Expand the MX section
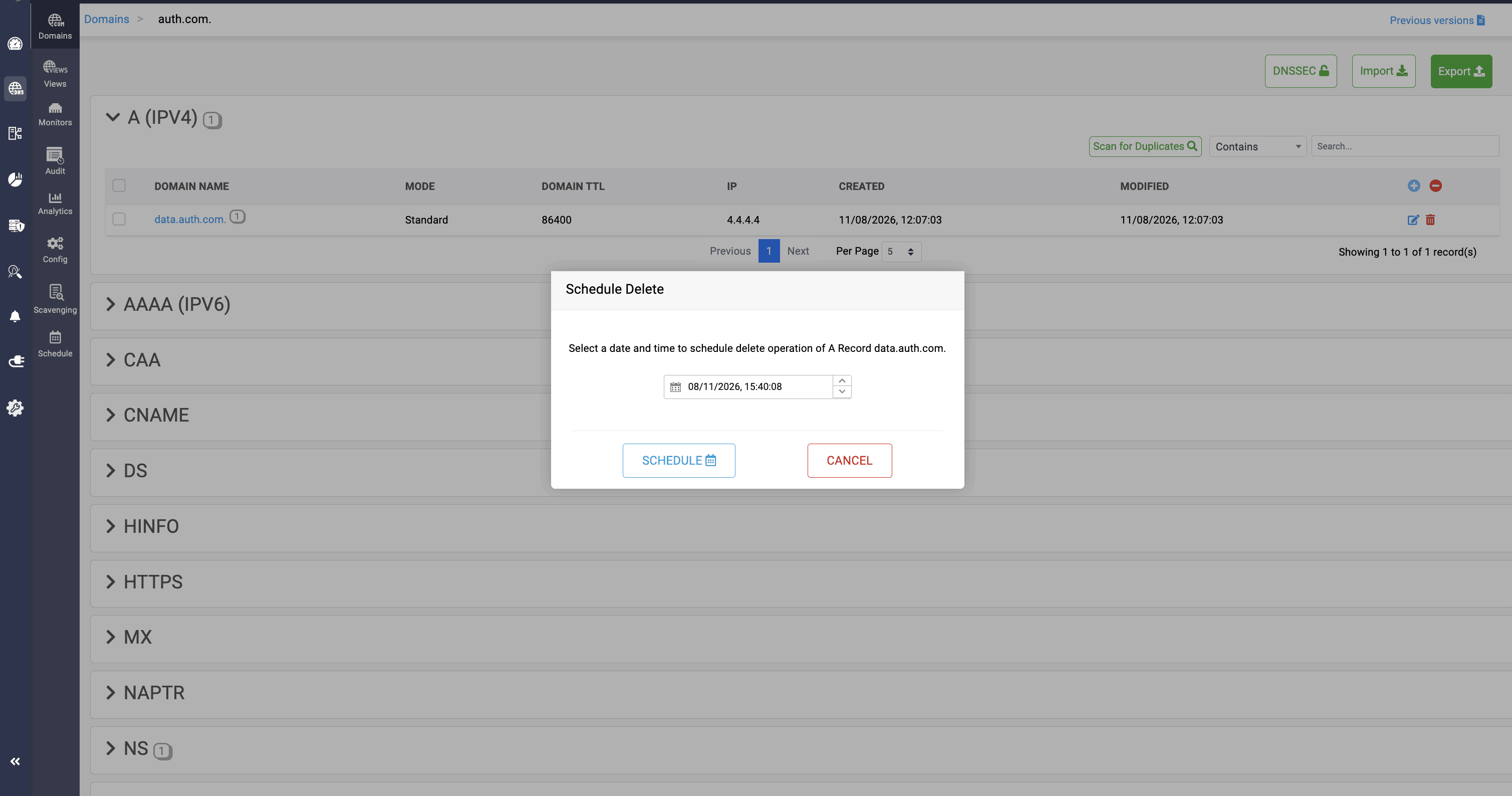The height and width of the screenshot is (796, 1512). point(110,637)
